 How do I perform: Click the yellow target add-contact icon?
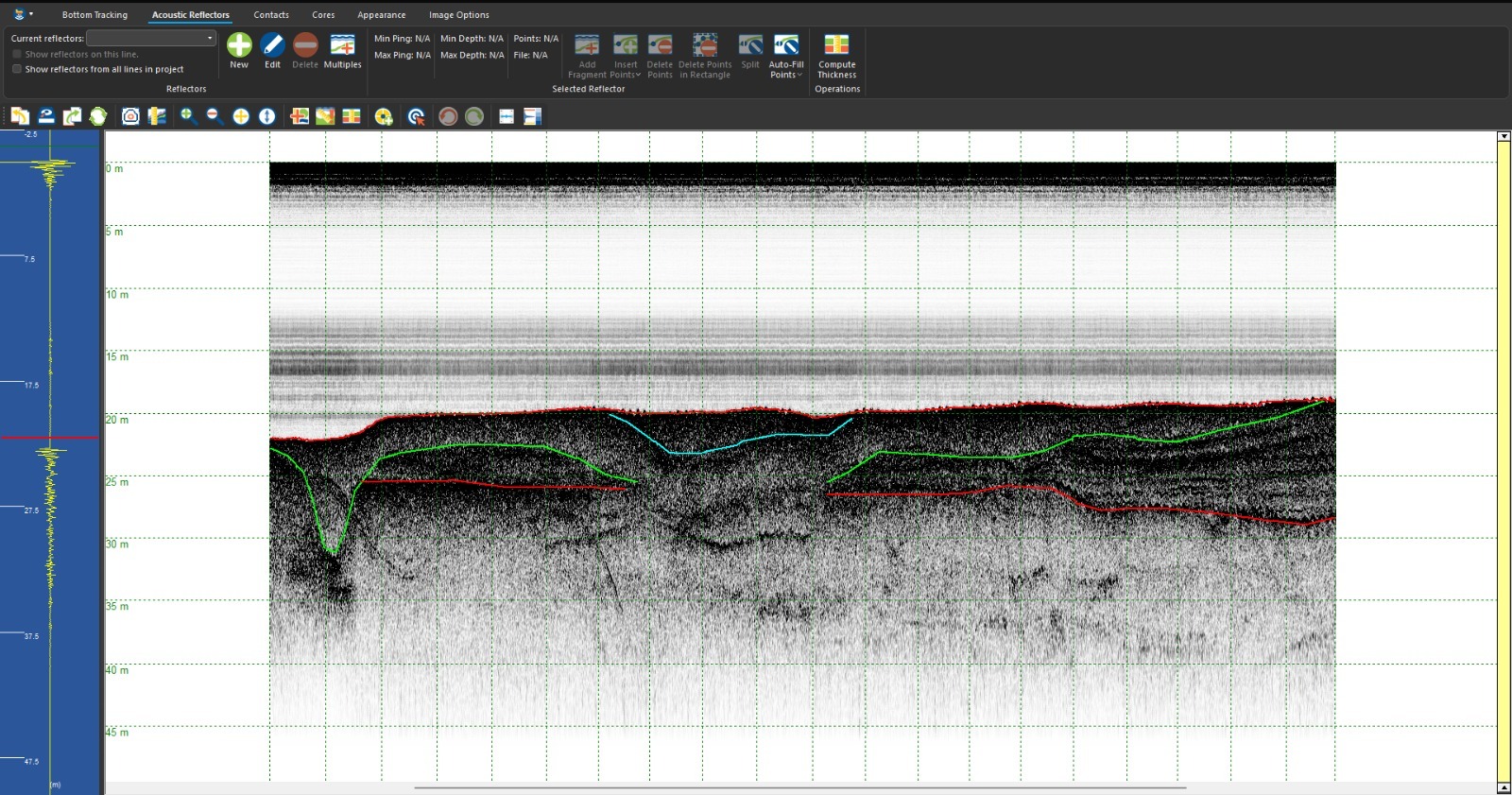coord(384,116)
